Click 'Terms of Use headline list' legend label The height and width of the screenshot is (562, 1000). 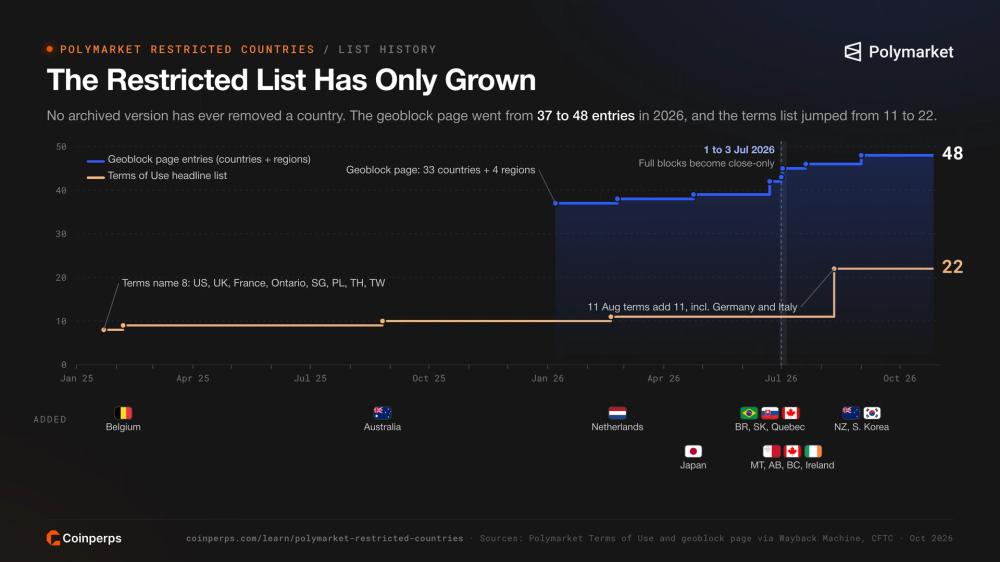pyautogui.click(x=167, y=175)
